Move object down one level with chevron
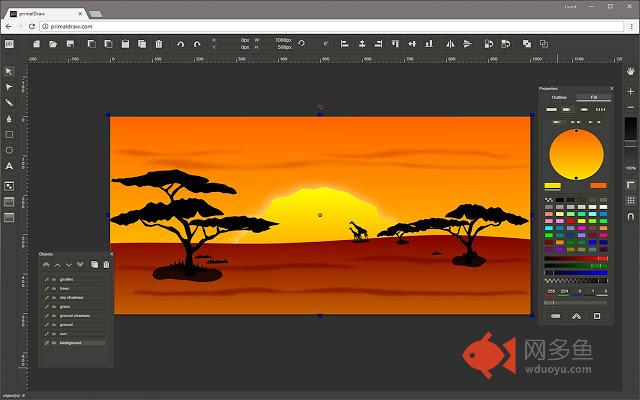This screenshot has width=640, height=400. pos(69,264)
